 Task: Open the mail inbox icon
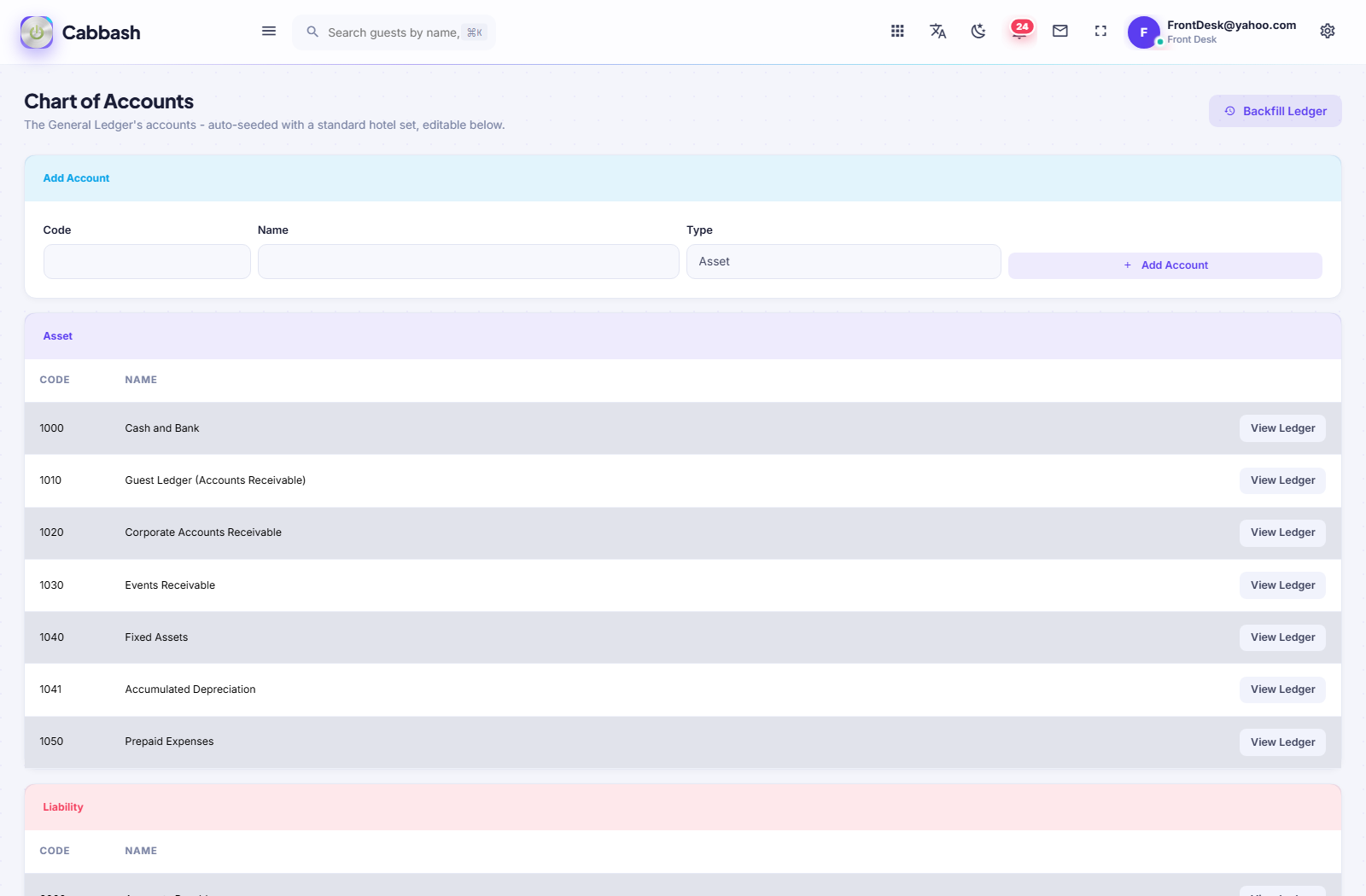[x=1060, y=32]
